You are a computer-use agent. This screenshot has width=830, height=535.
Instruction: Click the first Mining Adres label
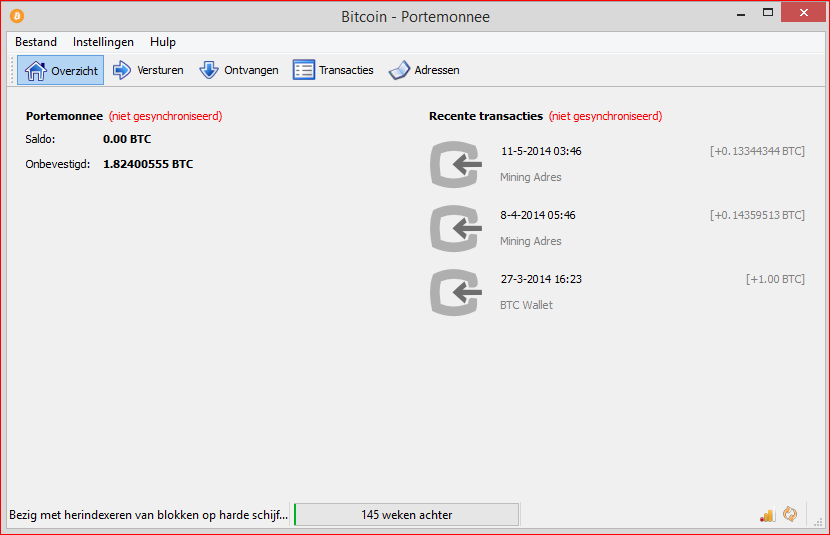pyautogui.click(x=530, y=177)
